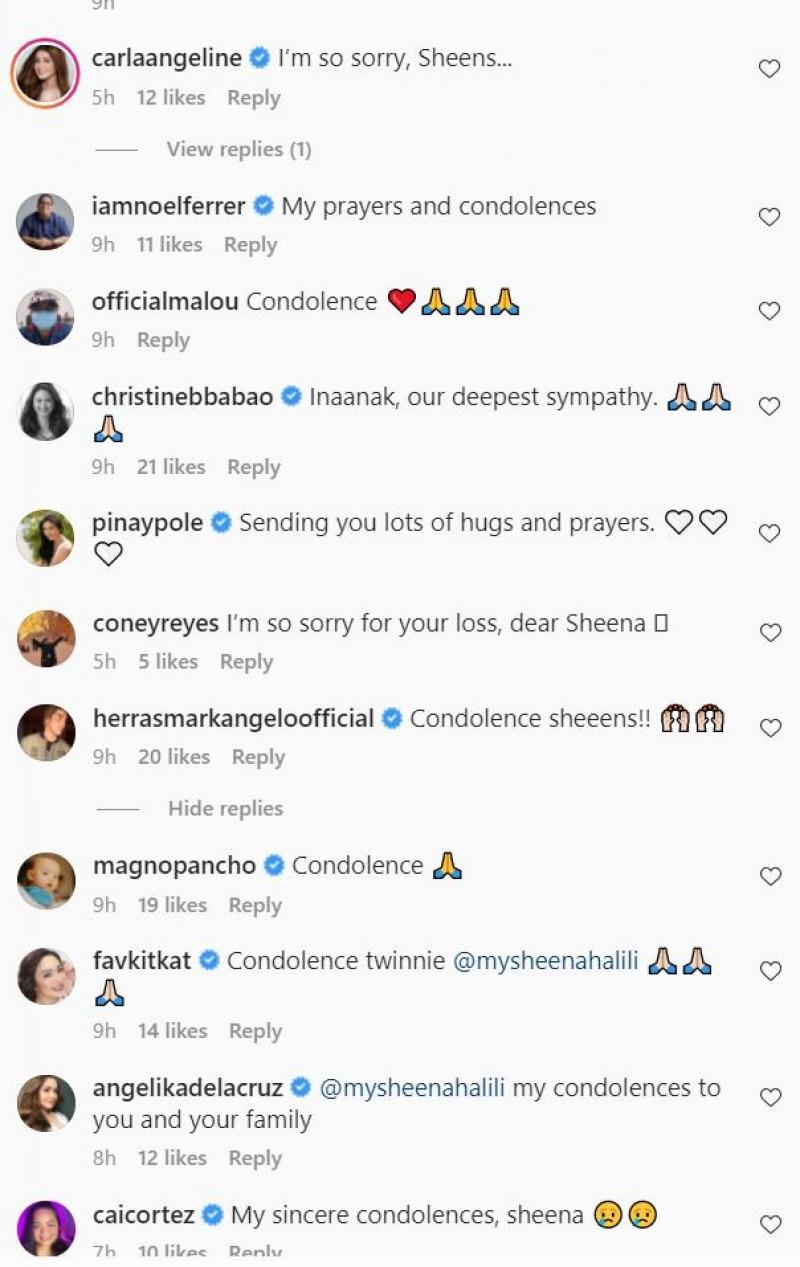Screen dimensions: 800x1267
Task: Tap the heart on christinebbabao's comment
Action: click(768, 407)
